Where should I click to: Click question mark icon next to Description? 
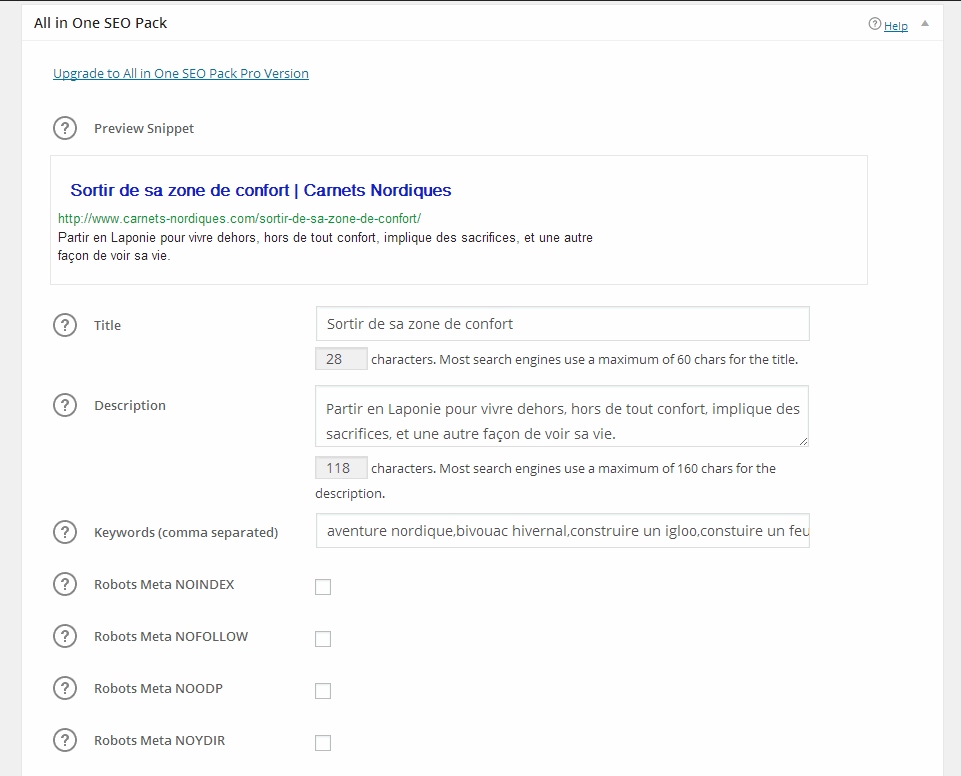click(65, 405)
